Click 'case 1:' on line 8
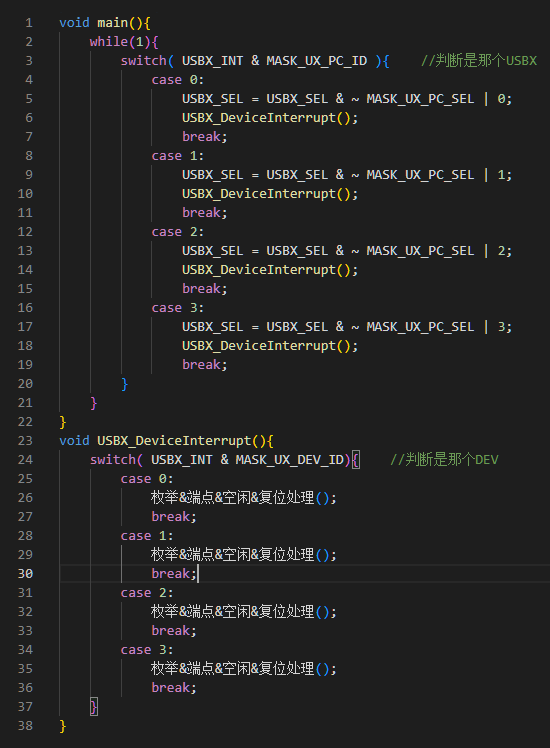The height and width of the screenshot is (748, 550). click(x=178, y=156)
